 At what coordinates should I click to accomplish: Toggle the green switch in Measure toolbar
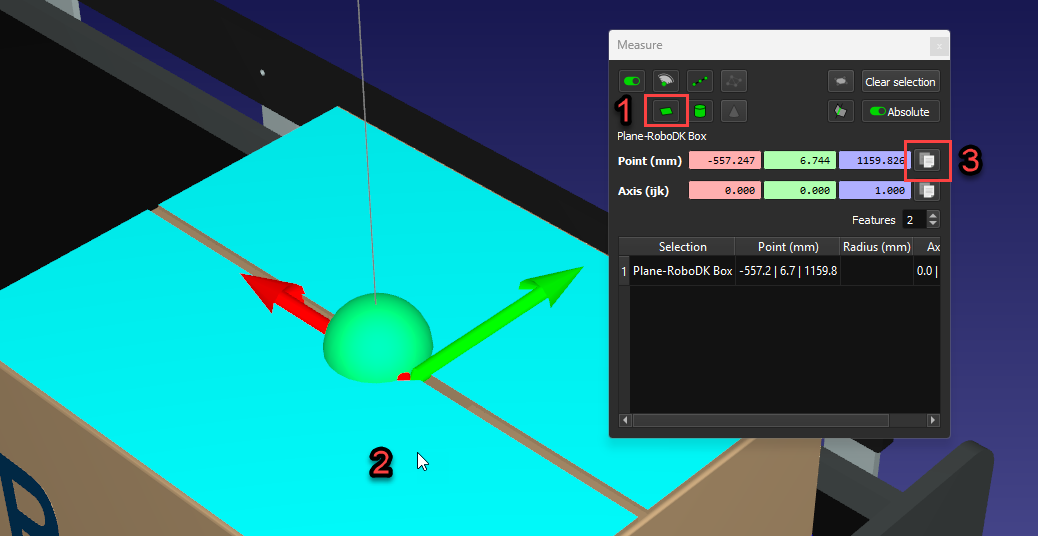click(x=632, y=82)
